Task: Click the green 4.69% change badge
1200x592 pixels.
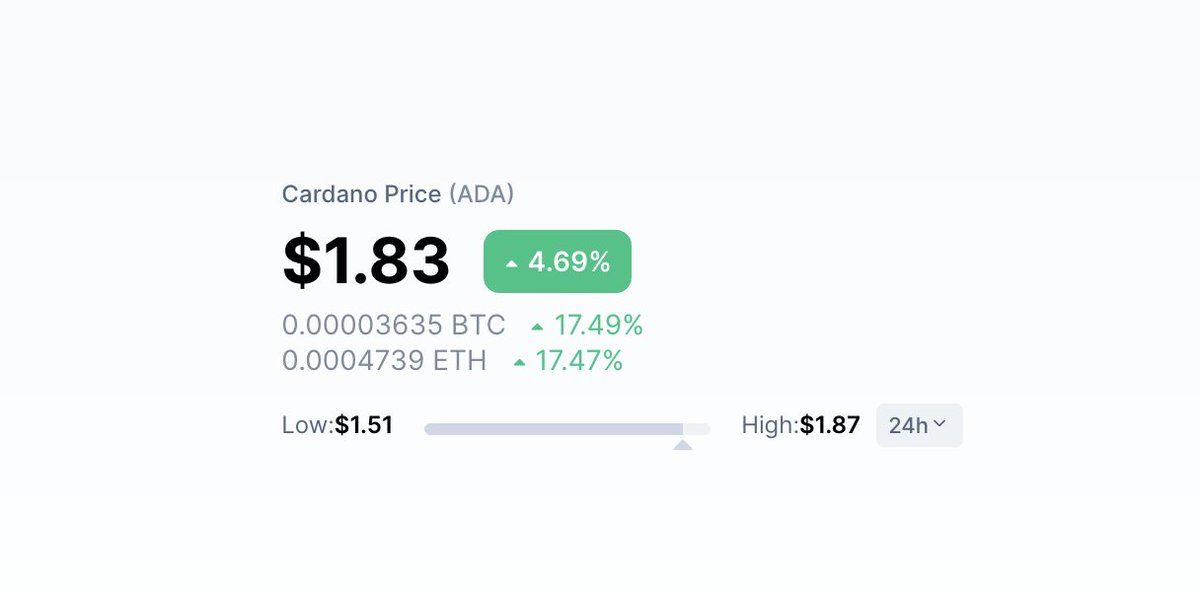Action: (557, 262)
